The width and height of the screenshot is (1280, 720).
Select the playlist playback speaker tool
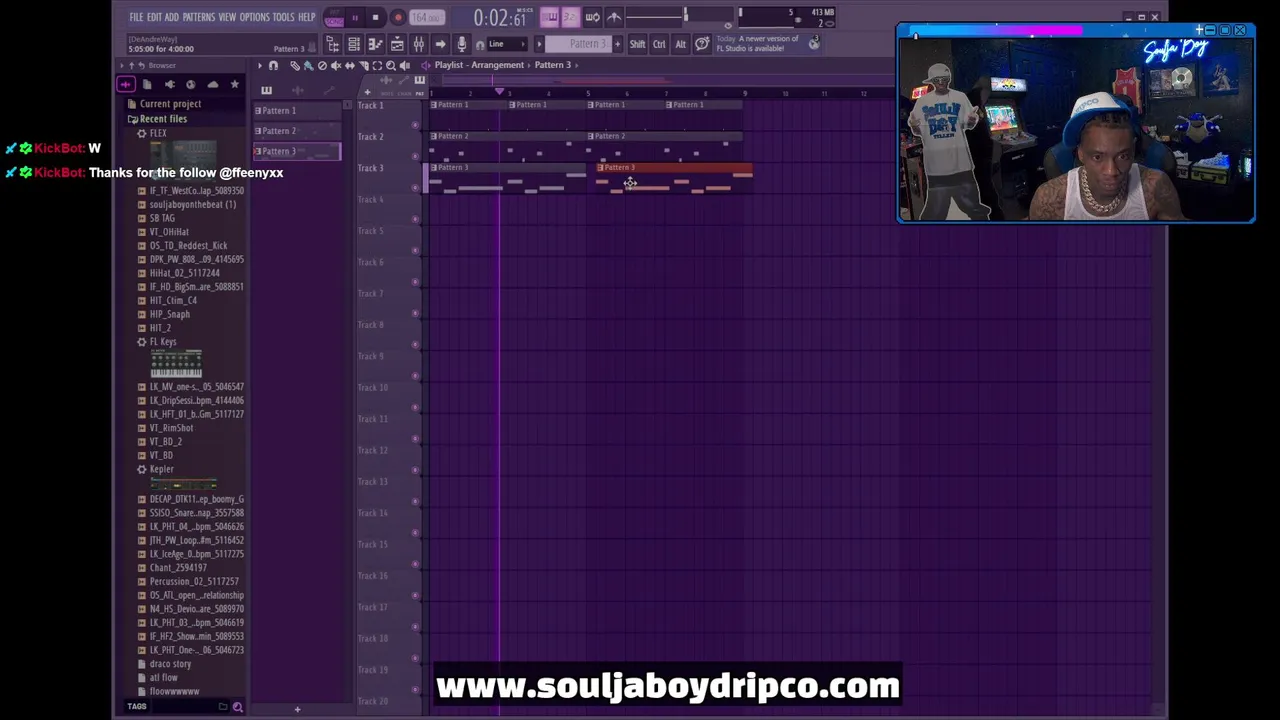(405, 65)
